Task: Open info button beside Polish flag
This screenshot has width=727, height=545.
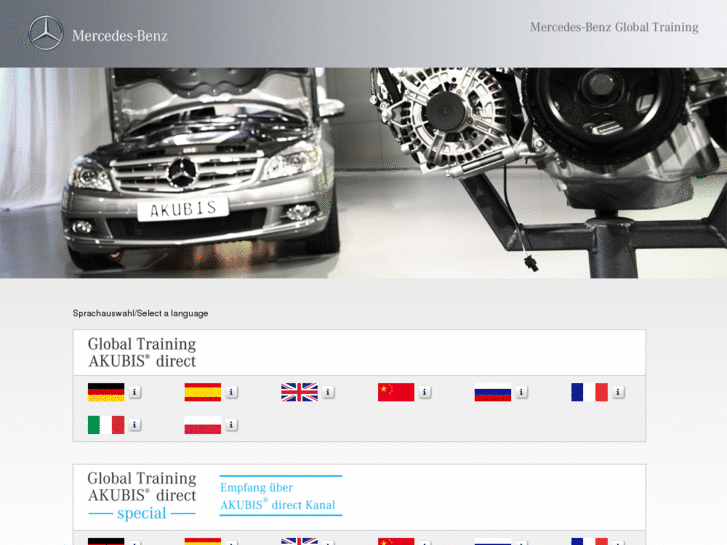Action: coord(231,425)
